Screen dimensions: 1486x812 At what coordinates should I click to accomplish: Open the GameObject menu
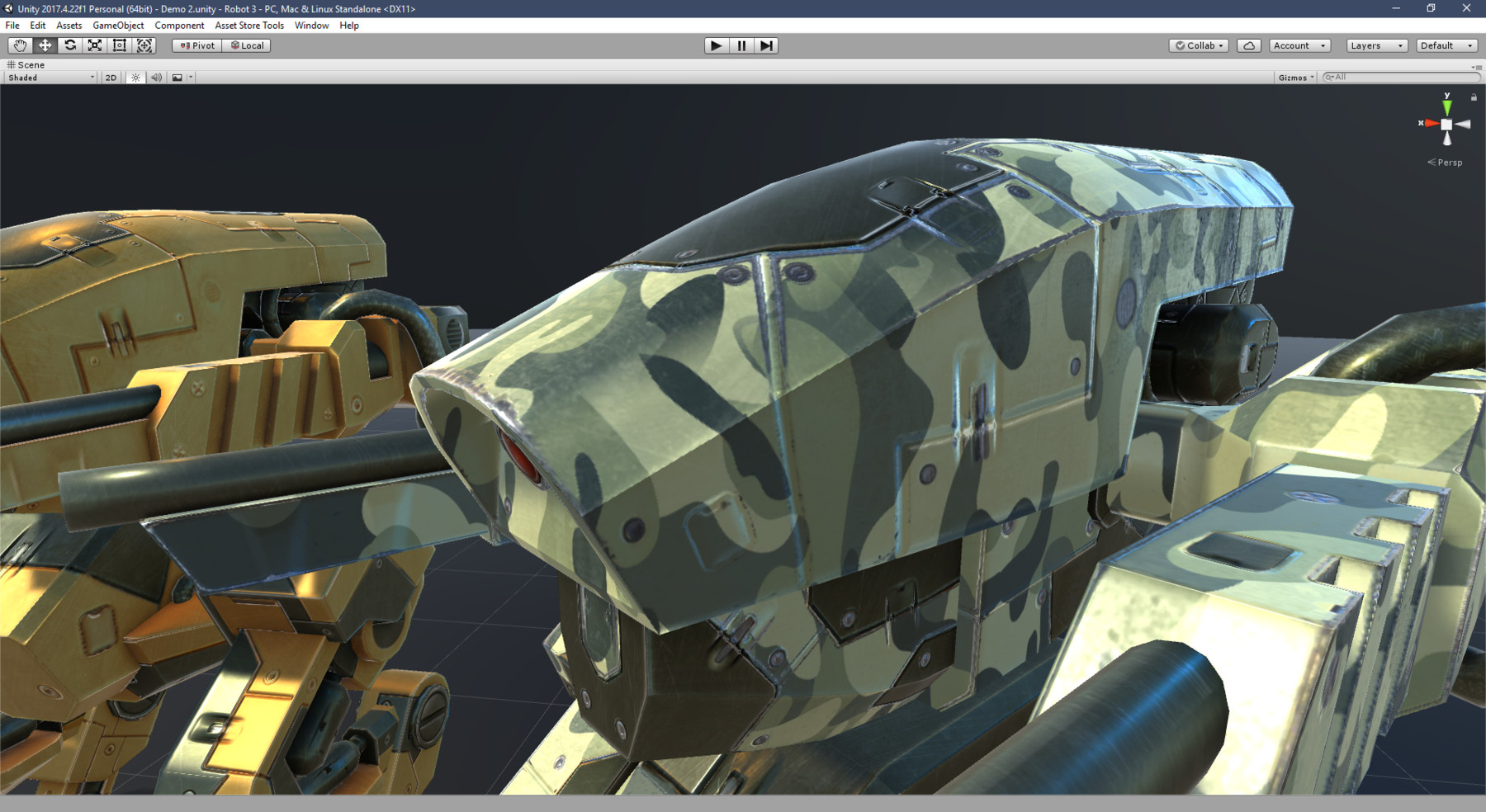[118, 25]
